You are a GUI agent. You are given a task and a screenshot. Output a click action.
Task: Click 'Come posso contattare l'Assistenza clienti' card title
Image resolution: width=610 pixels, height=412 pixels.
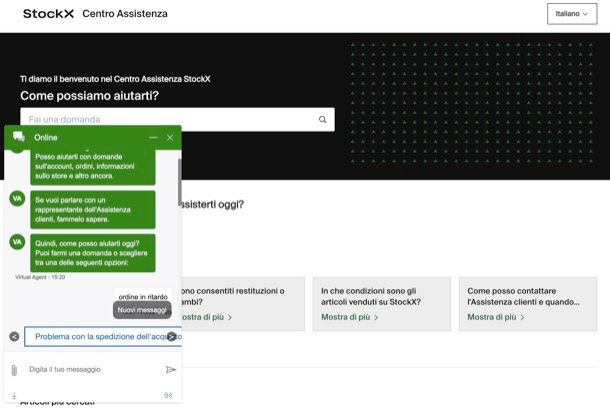(x=523, y=296)
